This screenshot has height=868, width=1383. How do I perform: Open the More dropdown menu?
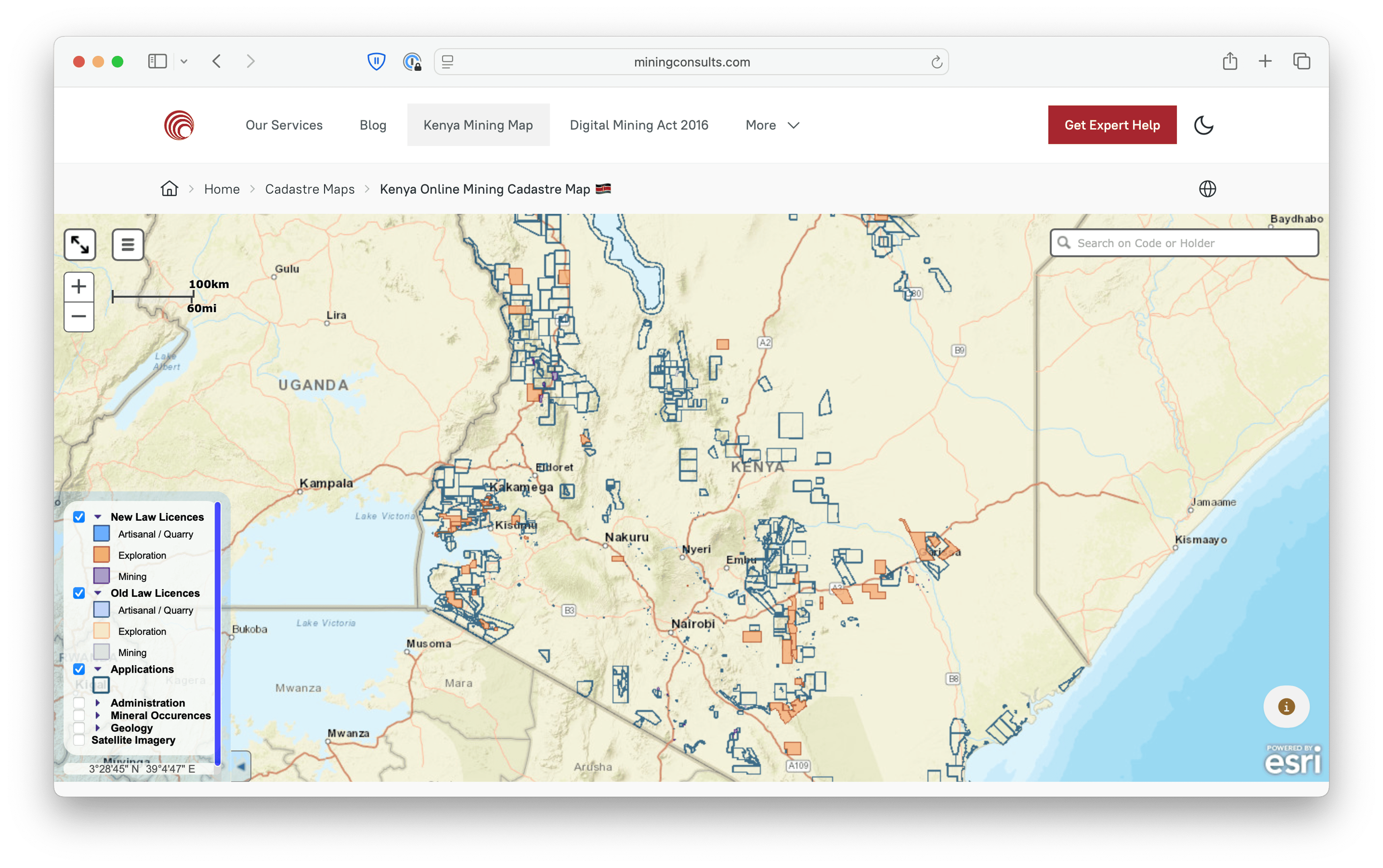[x=772, y=125]
